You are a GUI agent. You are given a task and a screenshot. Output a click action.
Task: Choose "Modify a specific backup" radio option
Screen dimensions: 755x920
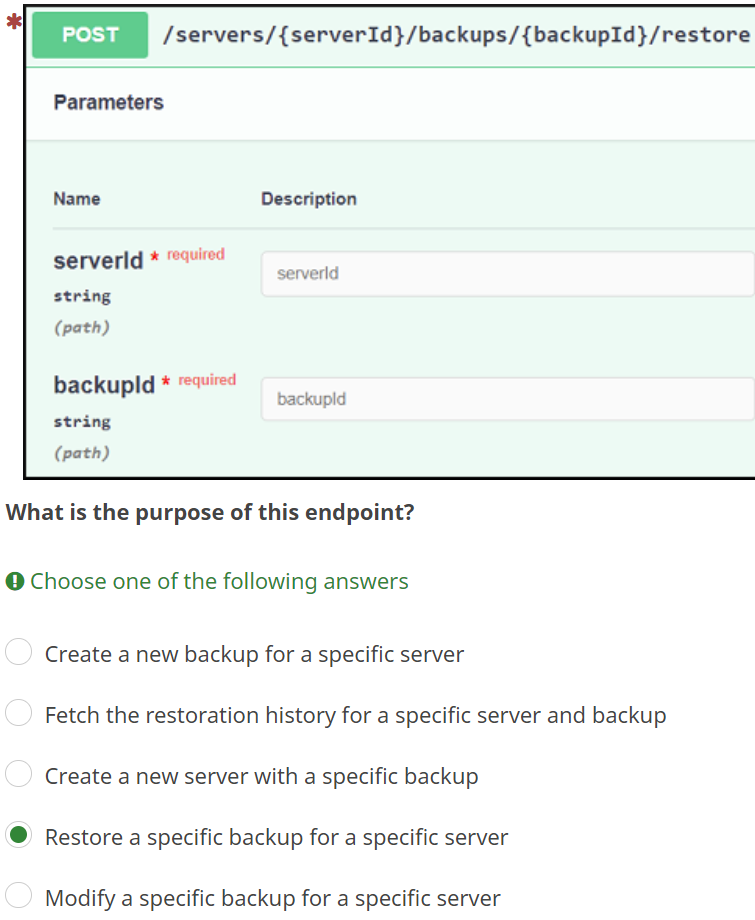19,897
